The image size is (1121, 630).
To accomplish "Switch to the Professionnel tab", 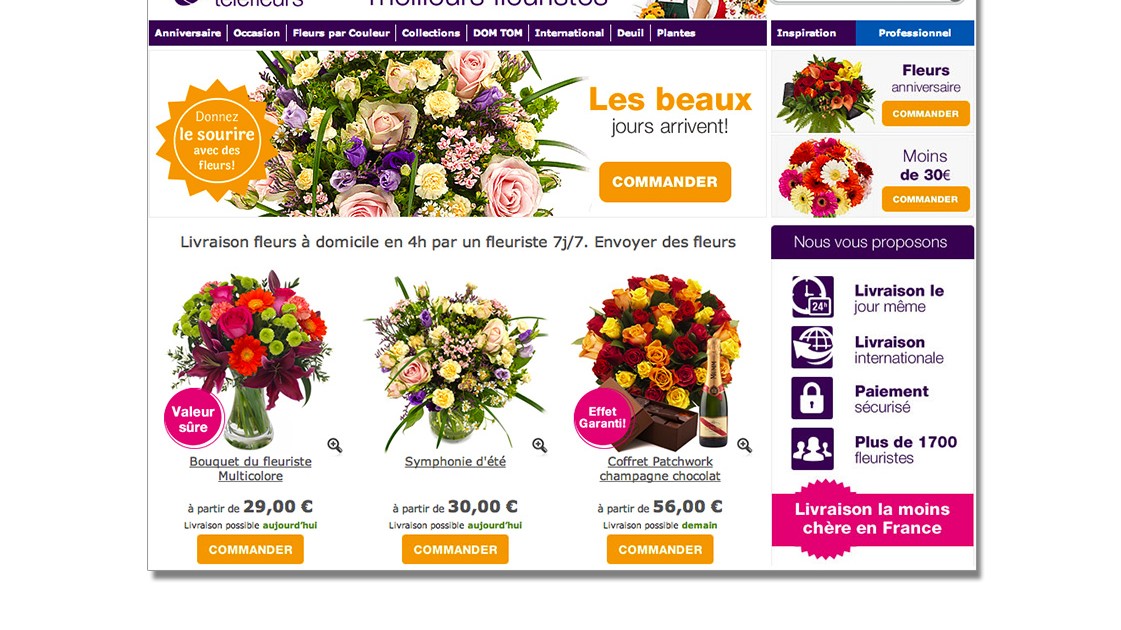I will [x=914, y=33].
